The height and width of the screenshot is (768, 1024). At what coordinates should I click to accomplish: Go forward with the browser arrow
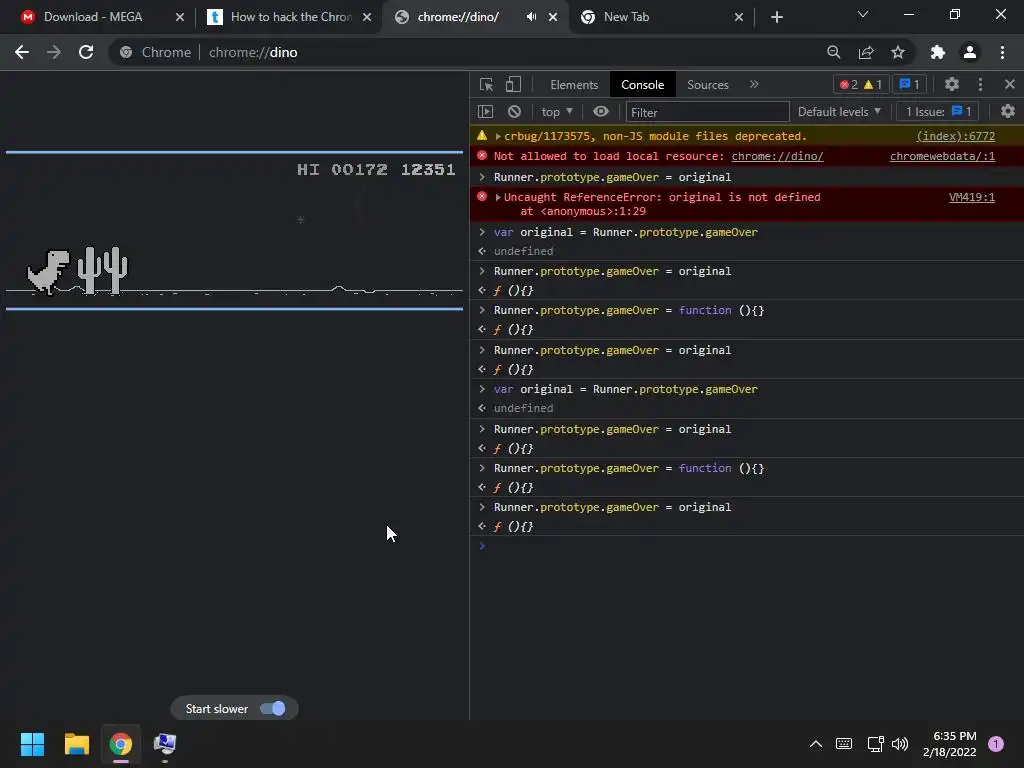(54, 52)
